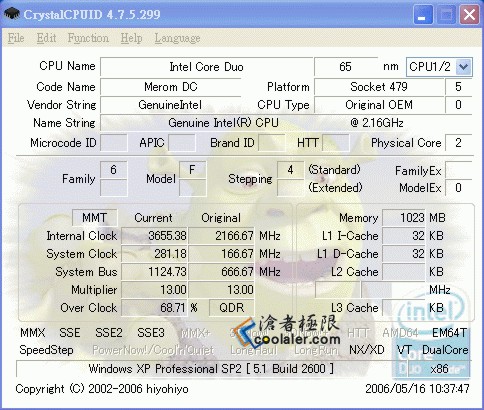Screen dimensions: 484x410
Task: Click the Over Clock value 68.71
Action: click(x=155, y=308)
